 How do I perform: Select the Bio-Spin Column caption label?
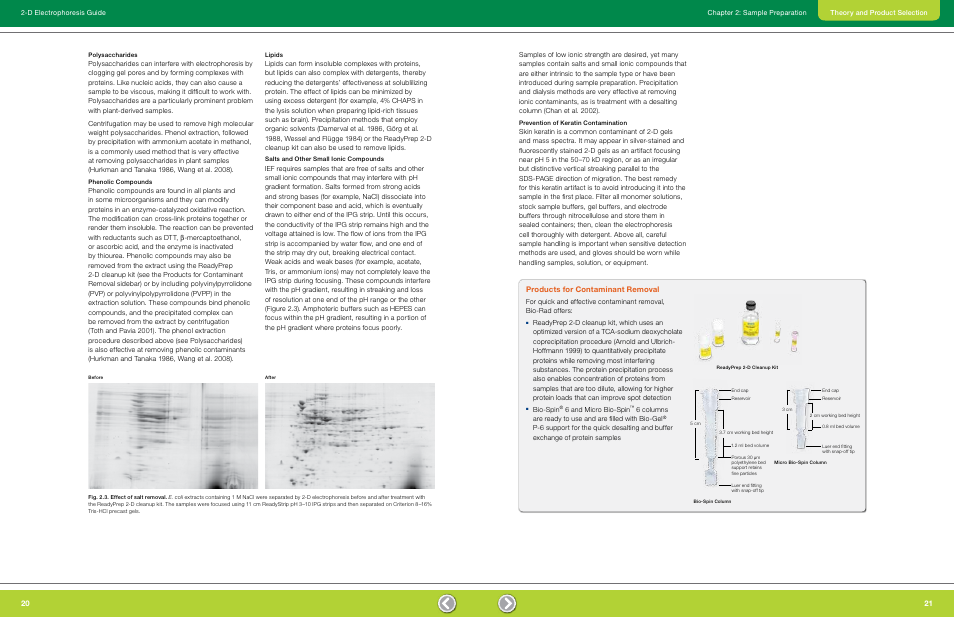712,501
